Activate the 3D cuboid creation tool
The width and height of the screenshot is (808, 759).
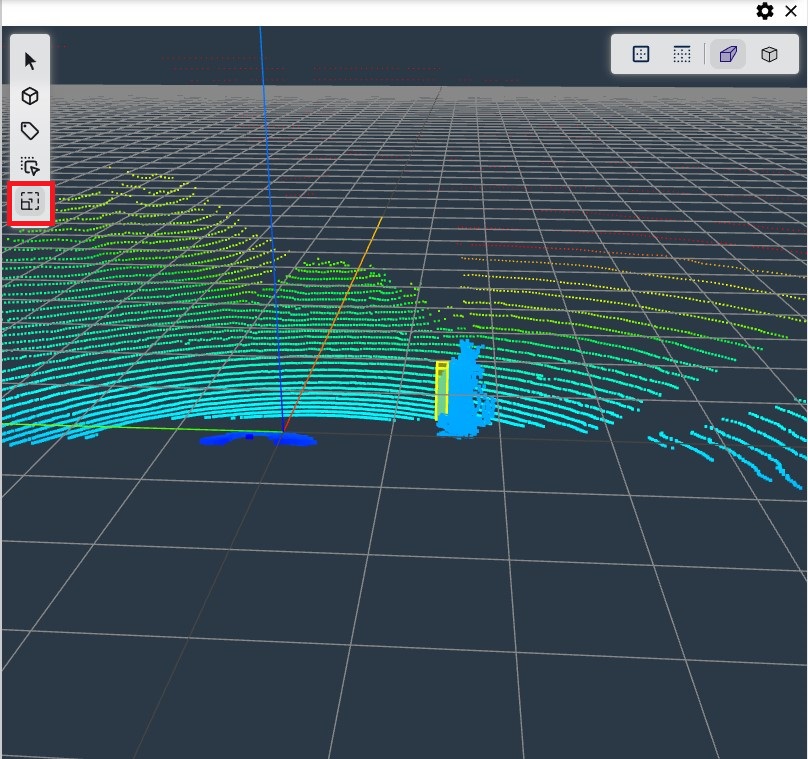click(30, 95)
